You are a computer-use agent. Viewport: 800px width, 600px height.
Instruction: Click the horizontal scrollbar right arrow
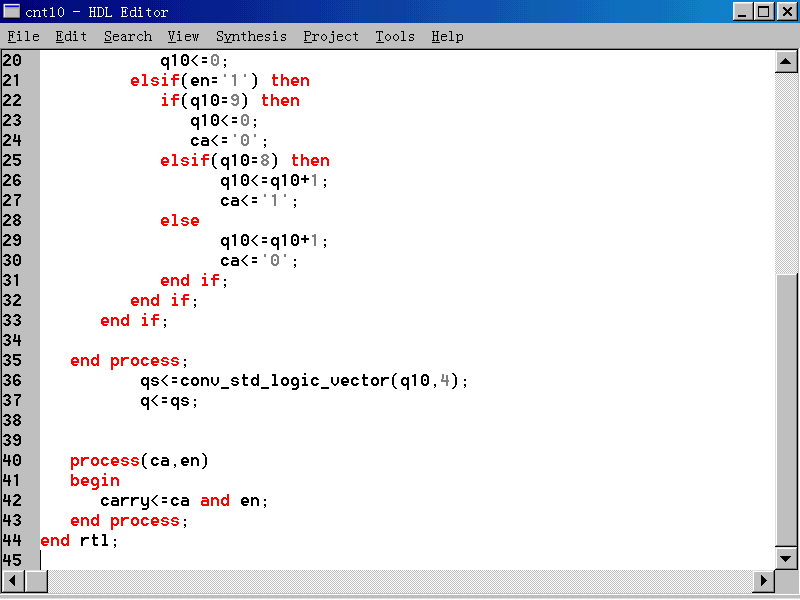pyautogui.click(x=763, y=581)
